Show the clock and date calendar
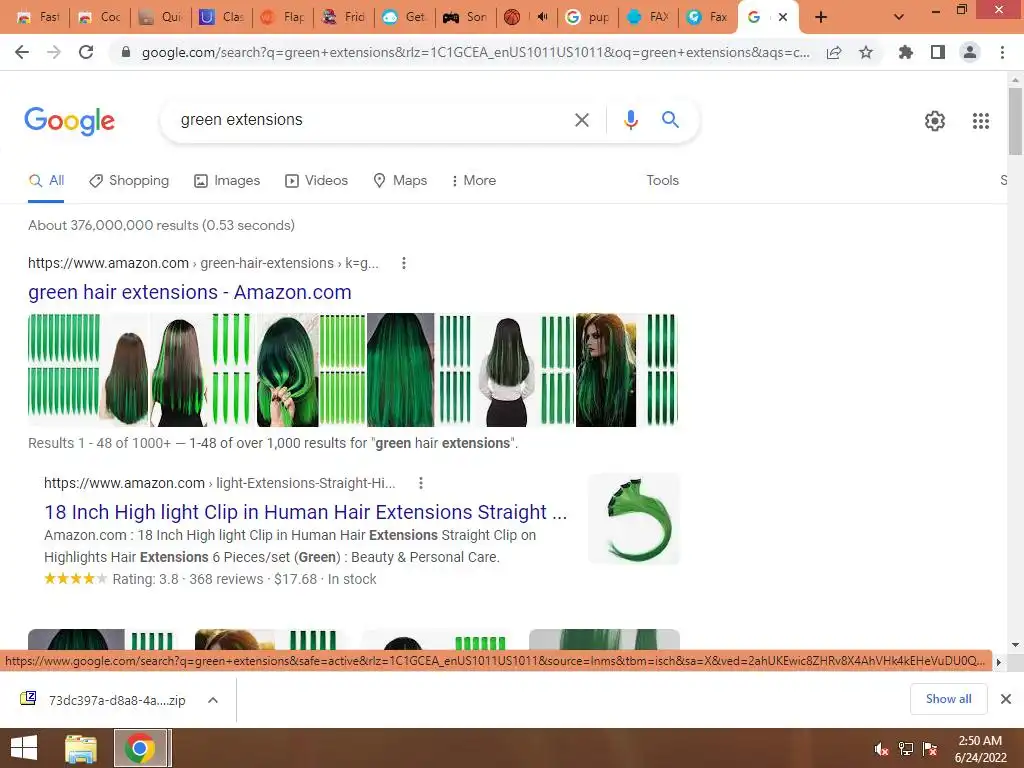1024x768 pixels. (980, 749)
